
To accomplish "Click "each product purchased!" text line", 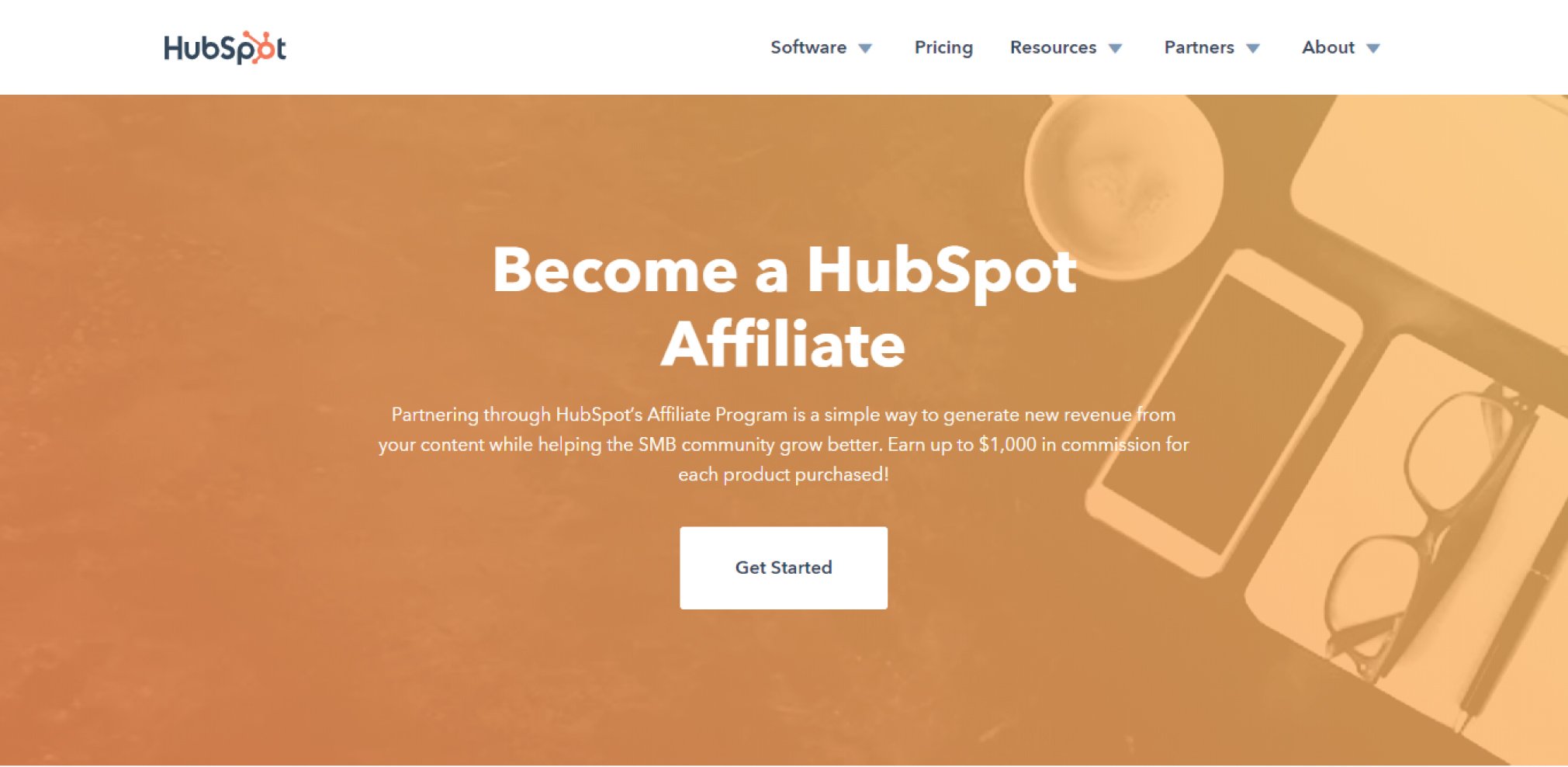I will pos(784,474).
